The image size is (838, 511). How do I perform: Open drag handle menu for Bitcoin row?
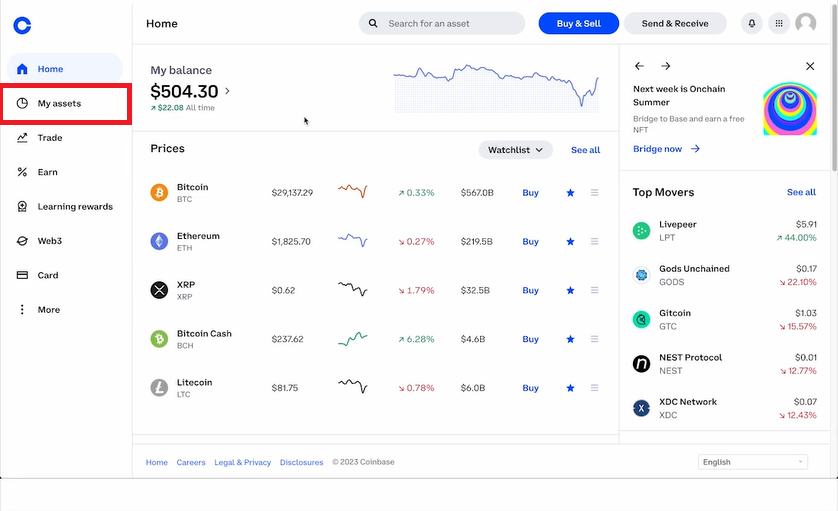coord(594,192)
